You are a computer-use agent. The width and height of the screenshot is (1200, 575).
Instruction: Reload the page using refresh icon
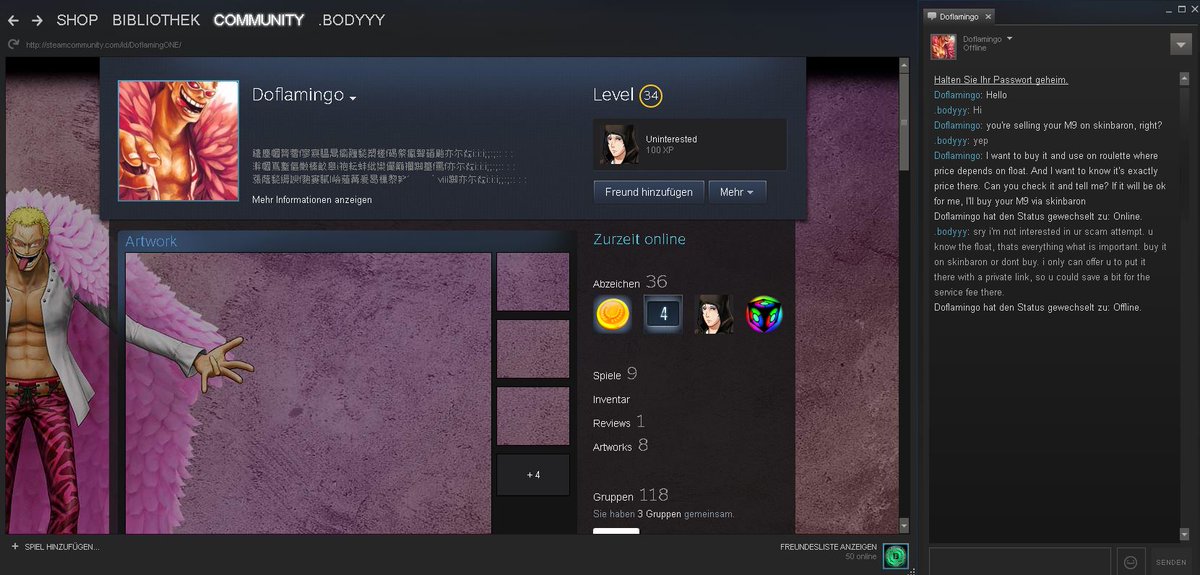[x=12, y=44]
